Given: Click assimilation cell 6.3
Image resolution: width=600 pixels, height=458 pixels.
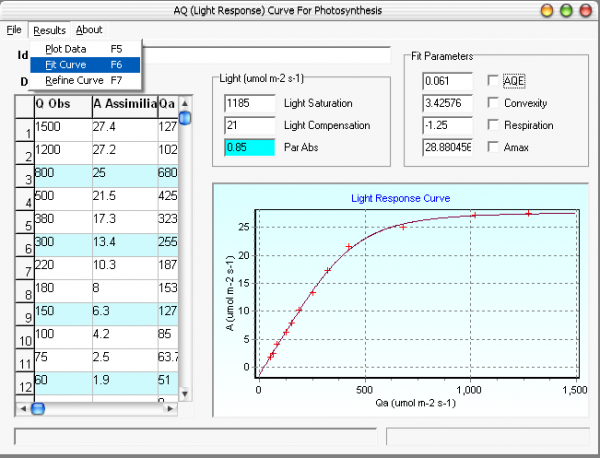Looking at the screenshot, I should 125,314.
